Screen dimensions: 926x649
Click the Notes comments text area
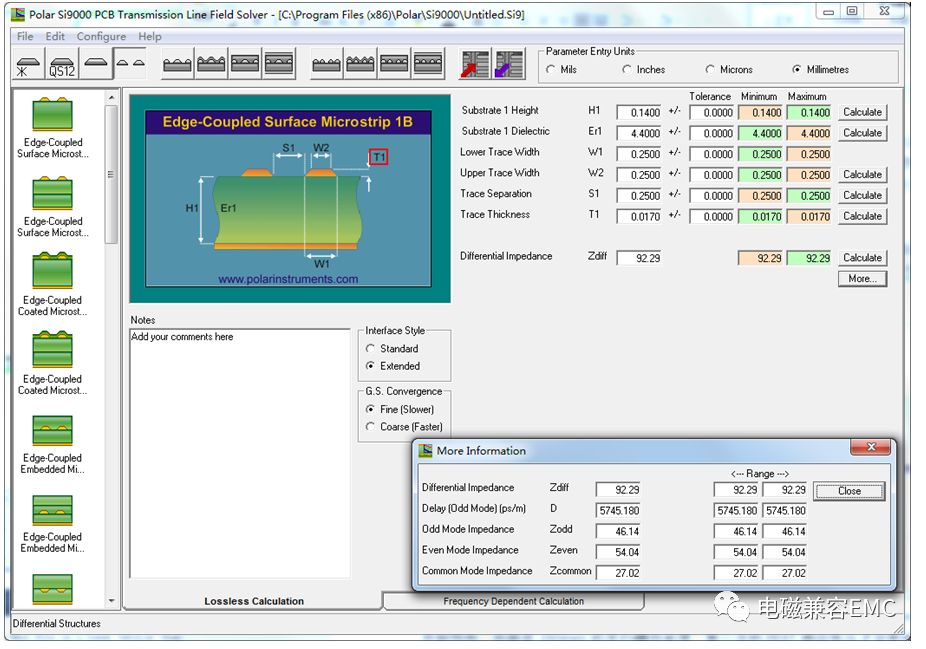240,454
